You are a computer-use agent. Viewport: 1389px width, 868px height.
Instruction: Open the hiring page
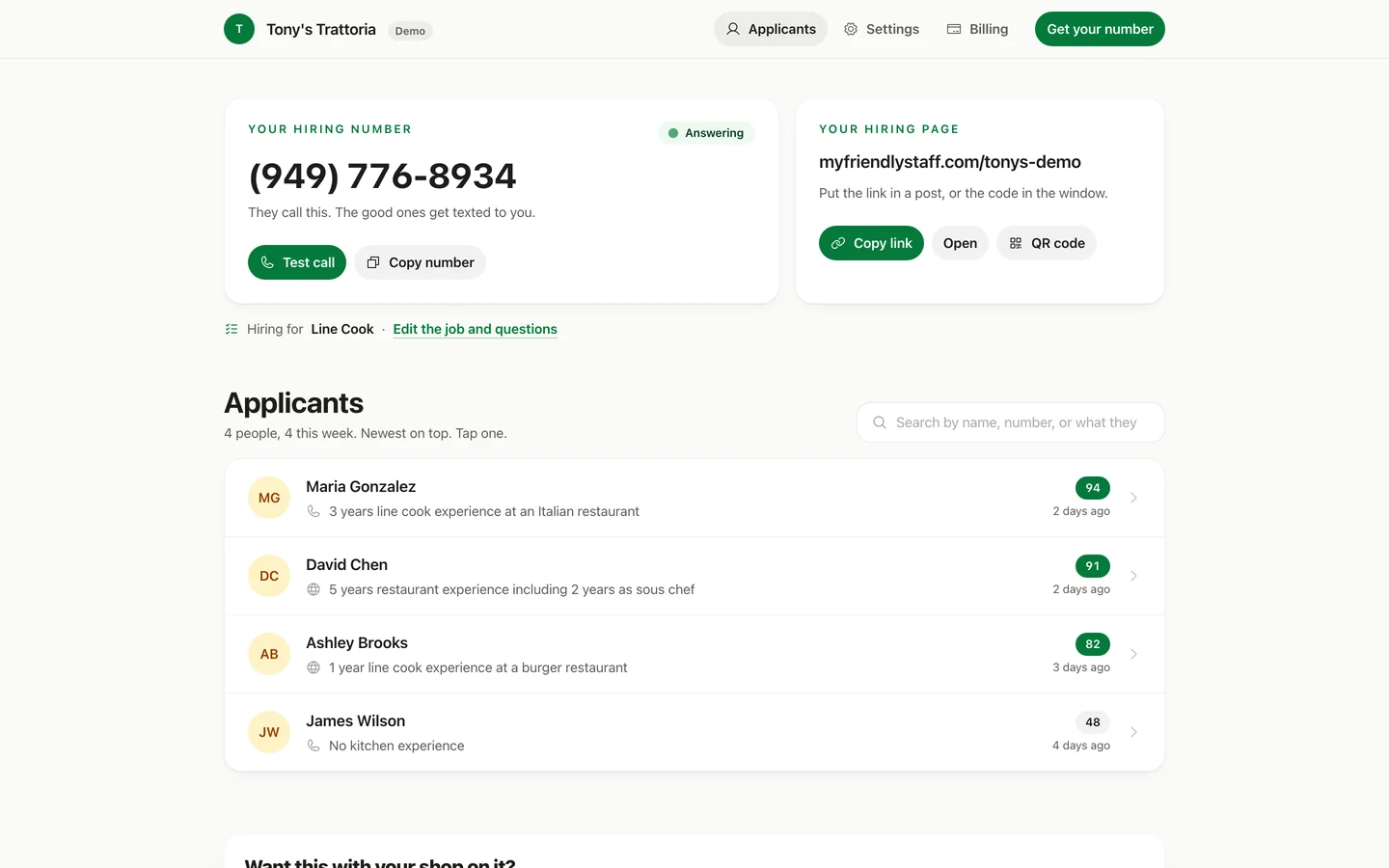coord(960,243)
